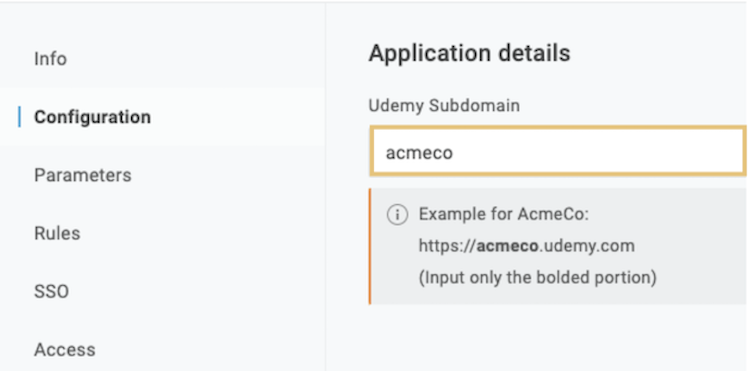Focus the Udemy Subdomain input field
Screen dimensions: 750x371
pyautogui.click(x=558, y=152)
